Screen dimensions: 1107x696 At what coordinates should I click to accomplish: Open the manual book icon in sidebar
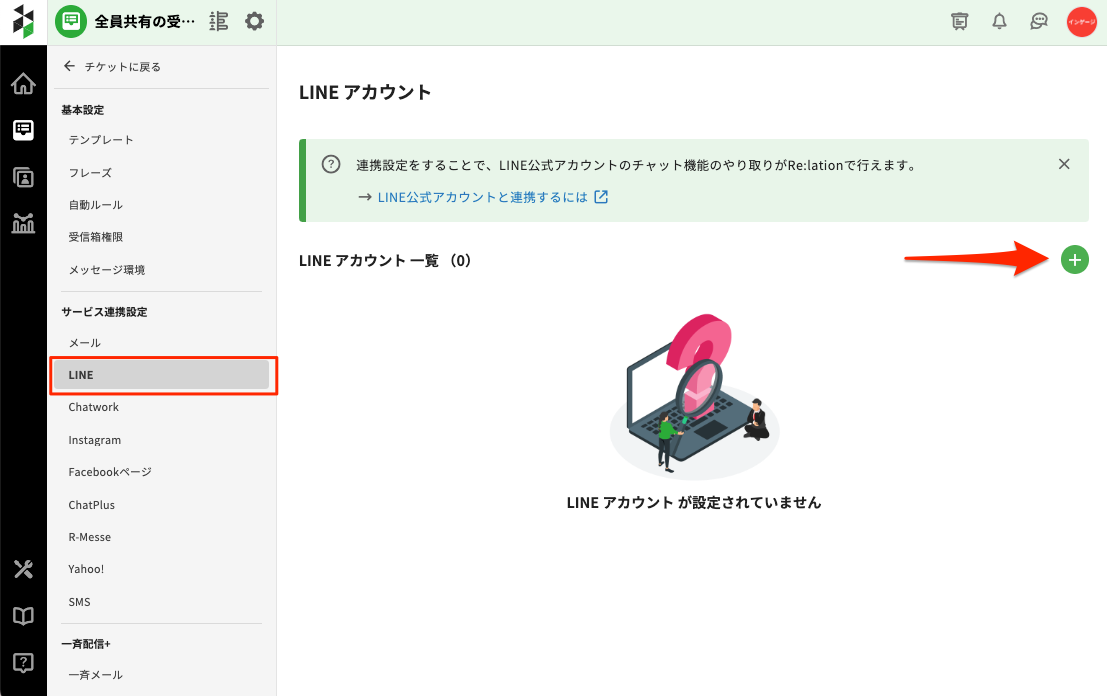pos(23,616)
